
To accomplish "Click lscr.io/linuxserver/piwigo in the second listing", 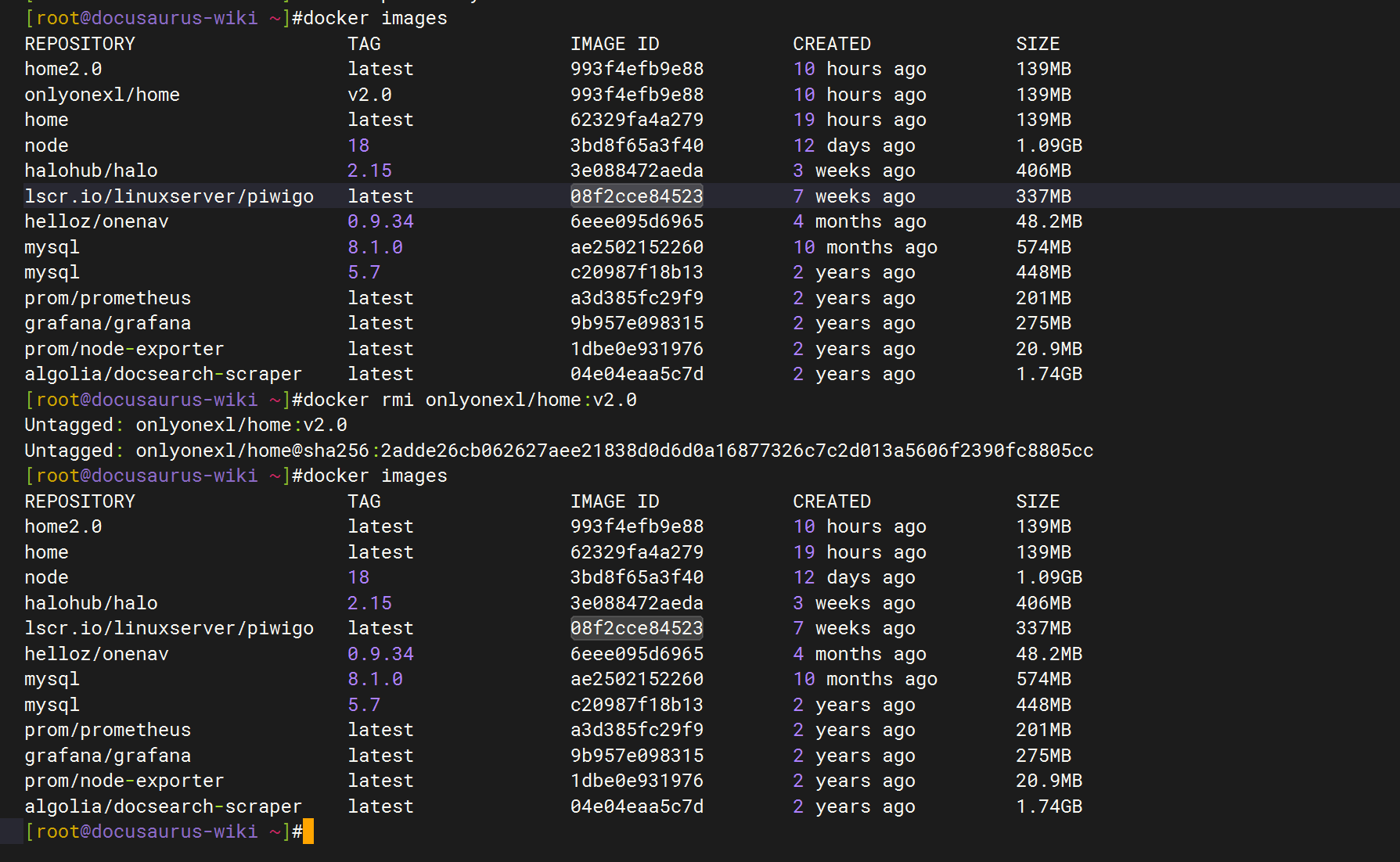I will pos(169,628).
